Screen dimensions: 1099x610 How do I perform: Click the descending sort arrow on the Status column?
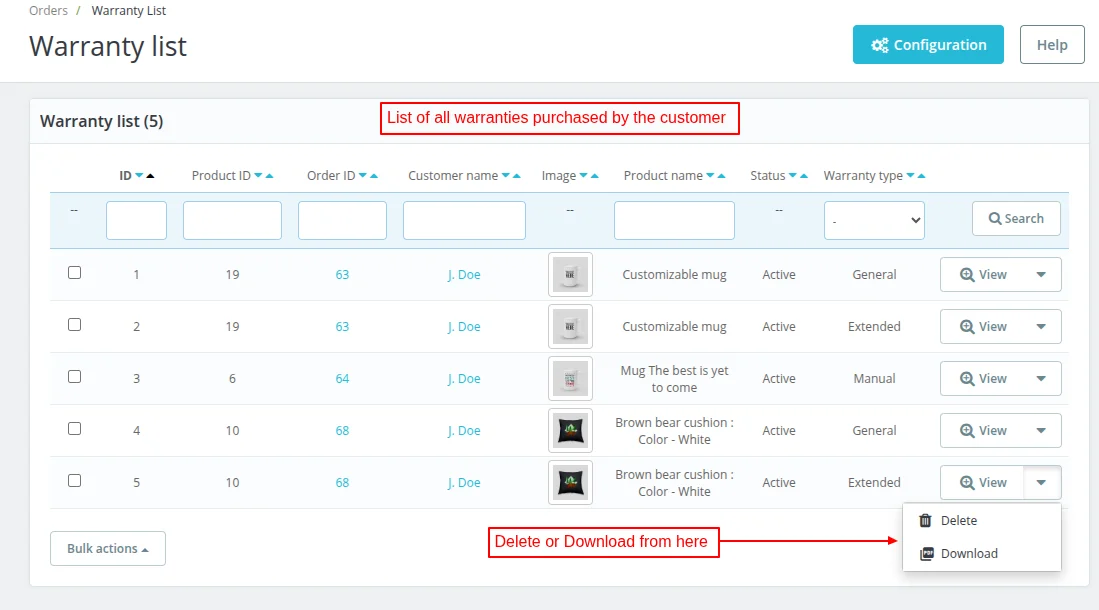[793, 175]
